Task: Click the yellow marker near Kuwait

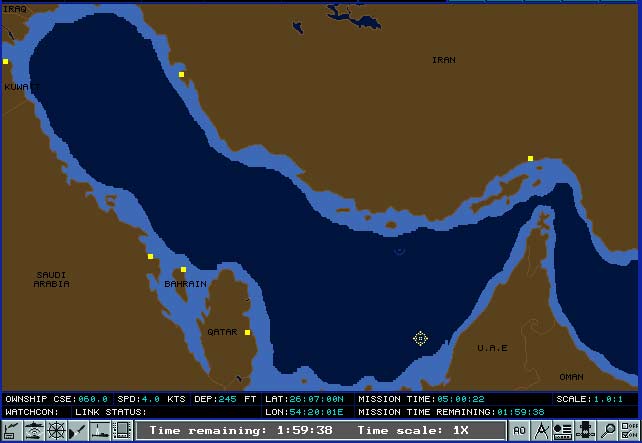Action: [5, 62]
